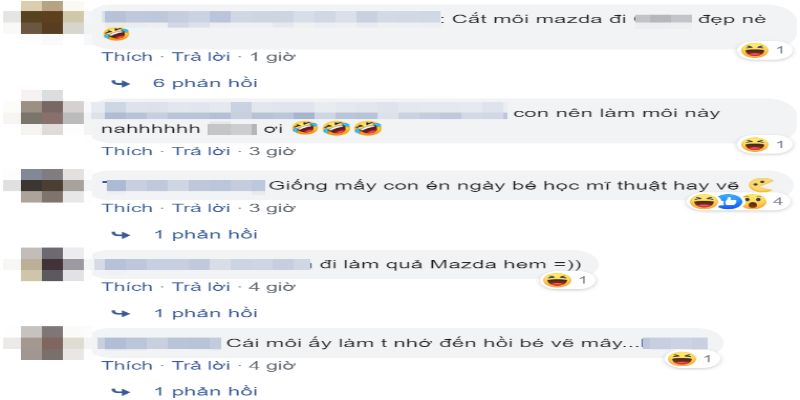Click the '1 giờ' timestamp on first comment
The height and width of the screenshot is (400, 800).
pos(272,56)
